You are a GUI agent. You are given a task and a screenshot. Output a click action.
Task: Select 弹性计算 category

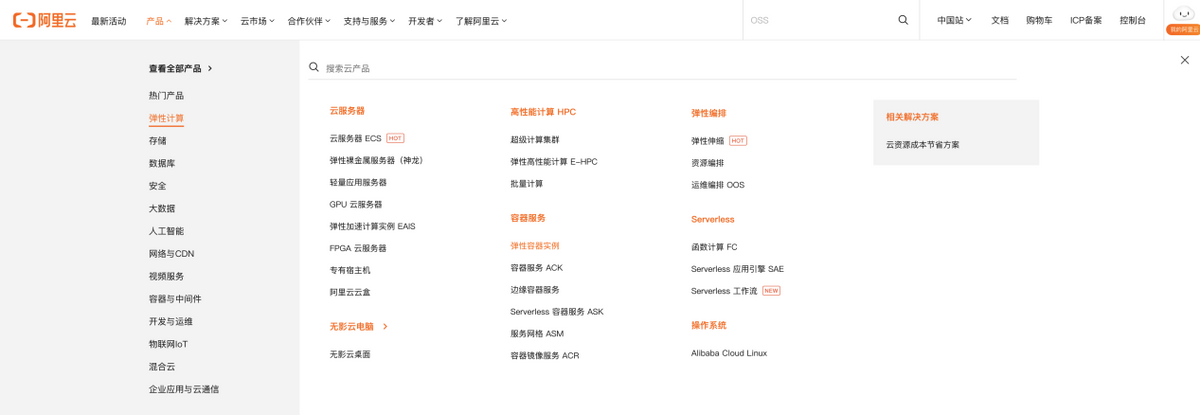pos(166,118)
